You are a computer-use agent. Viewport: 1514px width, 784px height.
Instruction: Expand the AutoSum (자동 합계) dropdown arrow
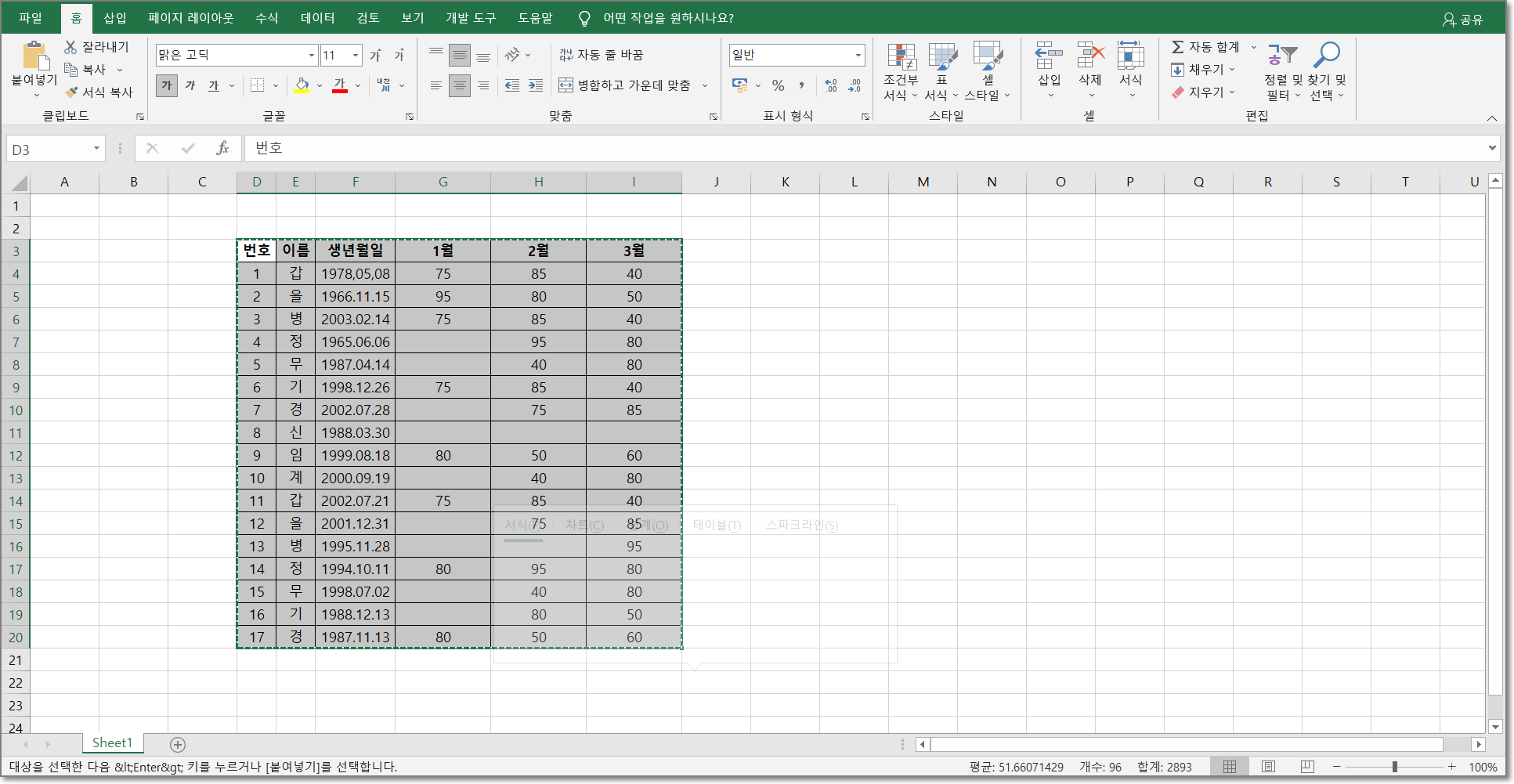(1253, 47)
